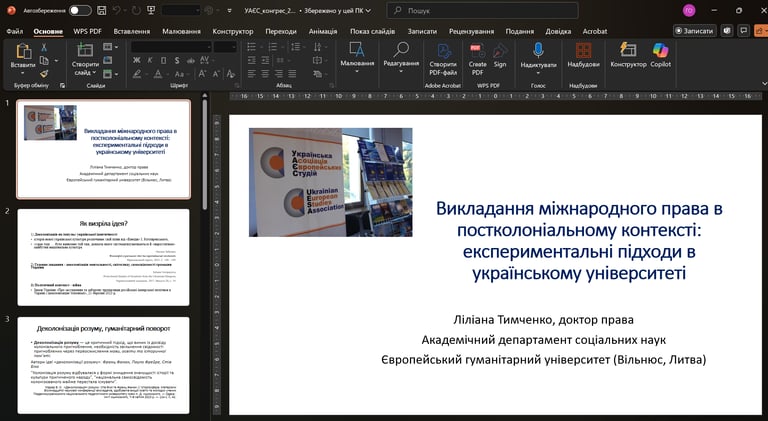Click the WPS Sign pen icon
The width and height of the screenshot is (768, 421).
pyautogui.click(x=500, y=50)
